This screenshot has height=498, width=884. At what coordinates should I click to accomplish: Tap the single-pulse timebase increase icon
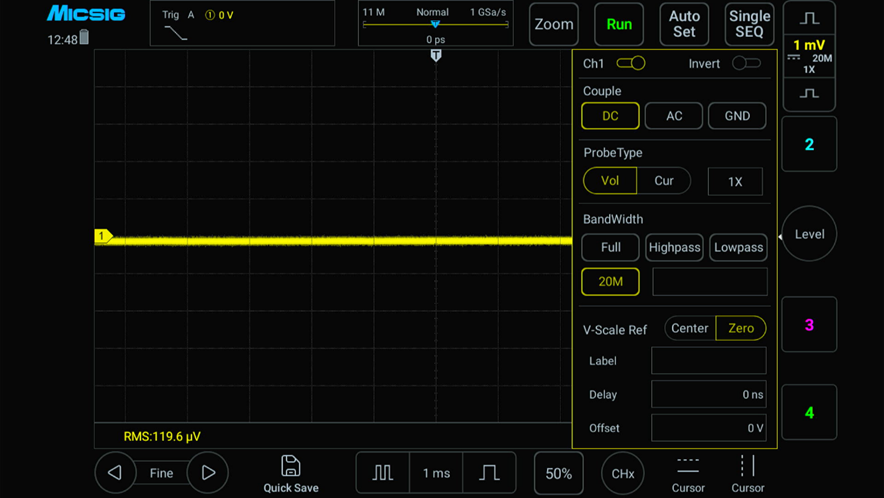click(489, 473)
